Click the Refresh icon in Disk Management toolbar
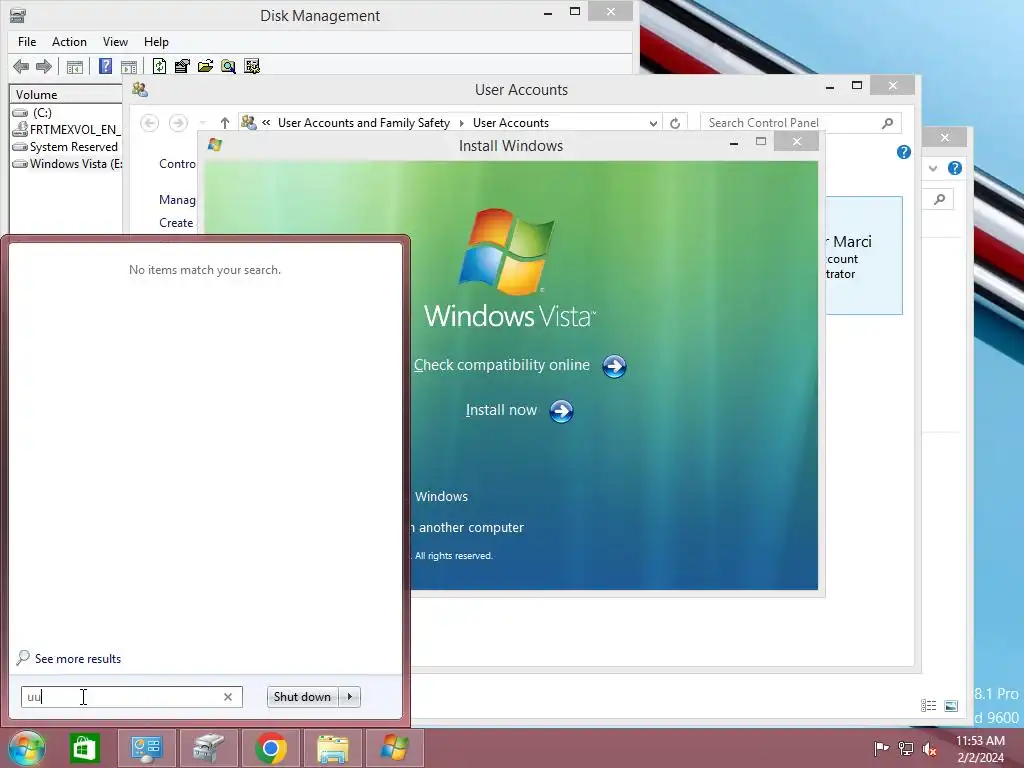The width and height of the screenshot is (1024, 768). (x=159, y=66)
